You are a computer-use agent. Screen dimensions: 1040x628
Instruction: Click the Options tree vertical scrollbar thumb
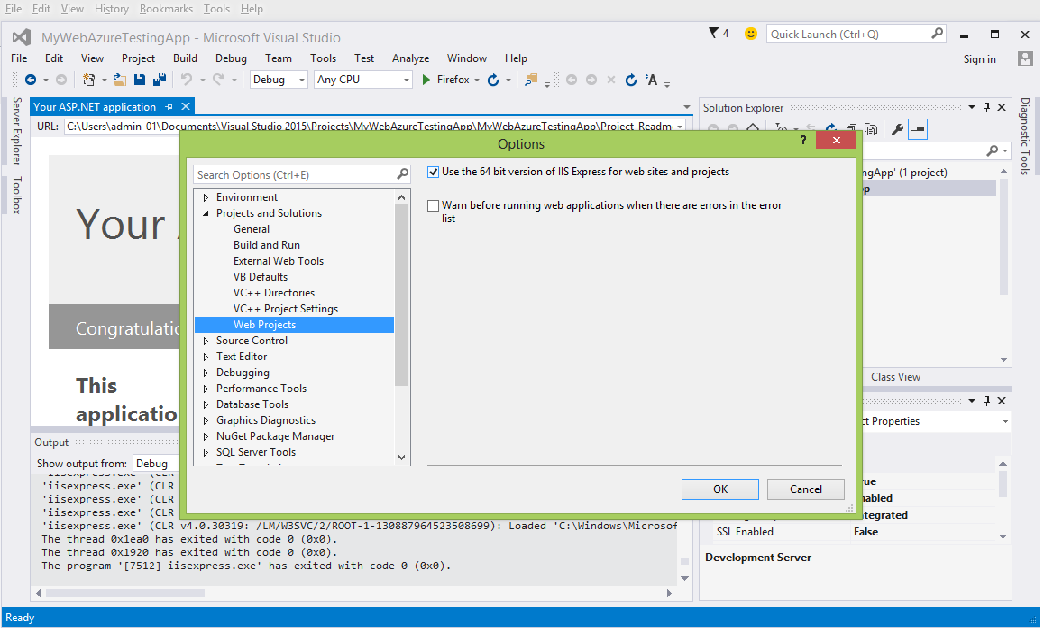[401, 294]
